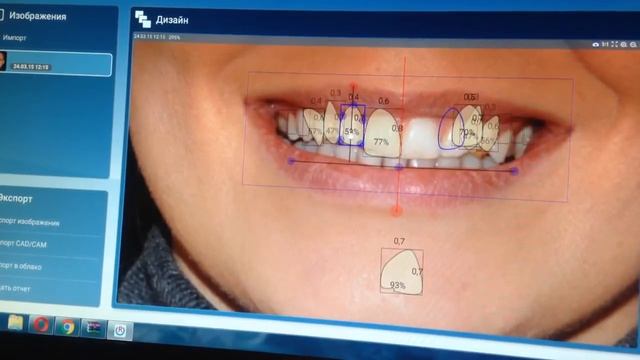Click the Импорт button
Screen dimensions: 640x360
tap(14, 38)
